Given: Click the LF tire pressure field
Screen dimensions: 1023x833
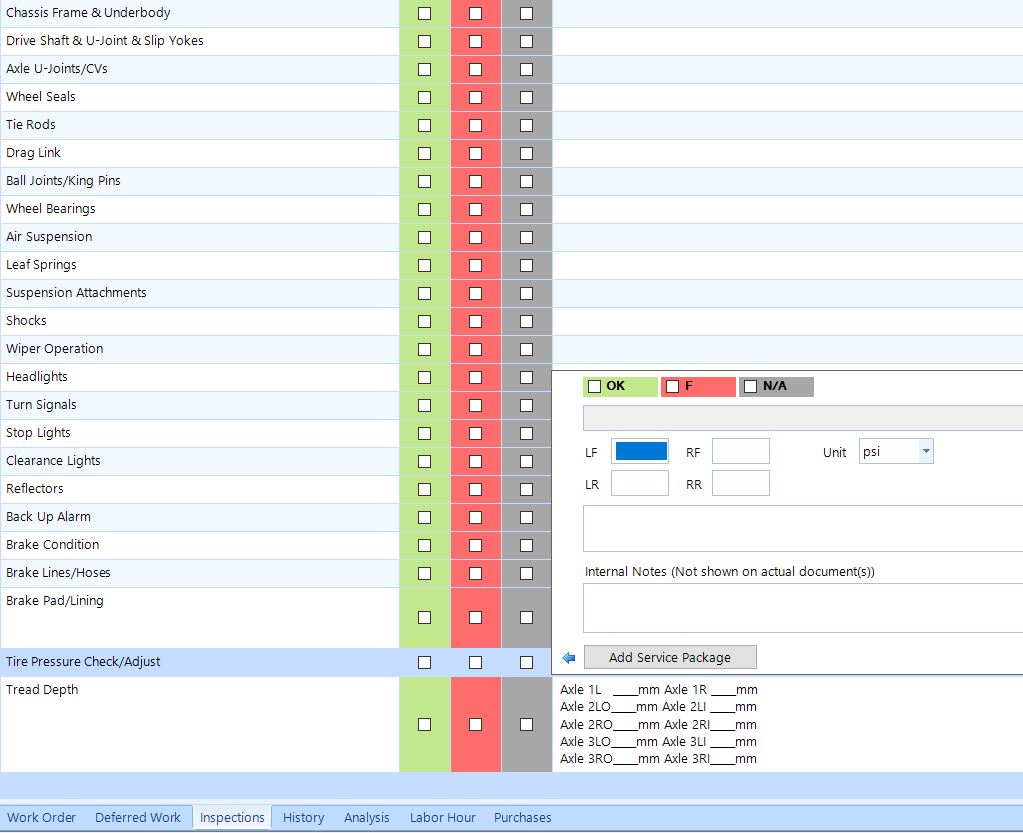Looking at the screenshot, I should [x=640, y=452].
